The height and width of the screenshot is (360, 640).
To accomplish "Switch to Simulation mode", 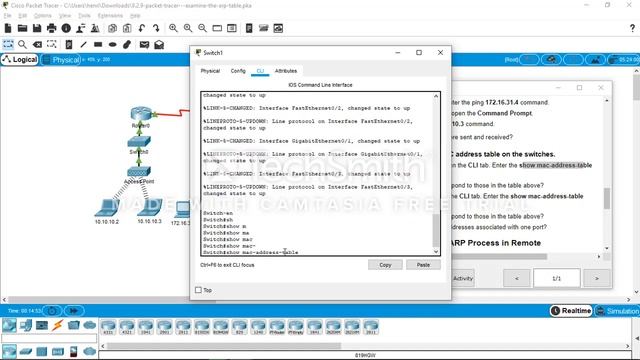I will click(617, 311).
